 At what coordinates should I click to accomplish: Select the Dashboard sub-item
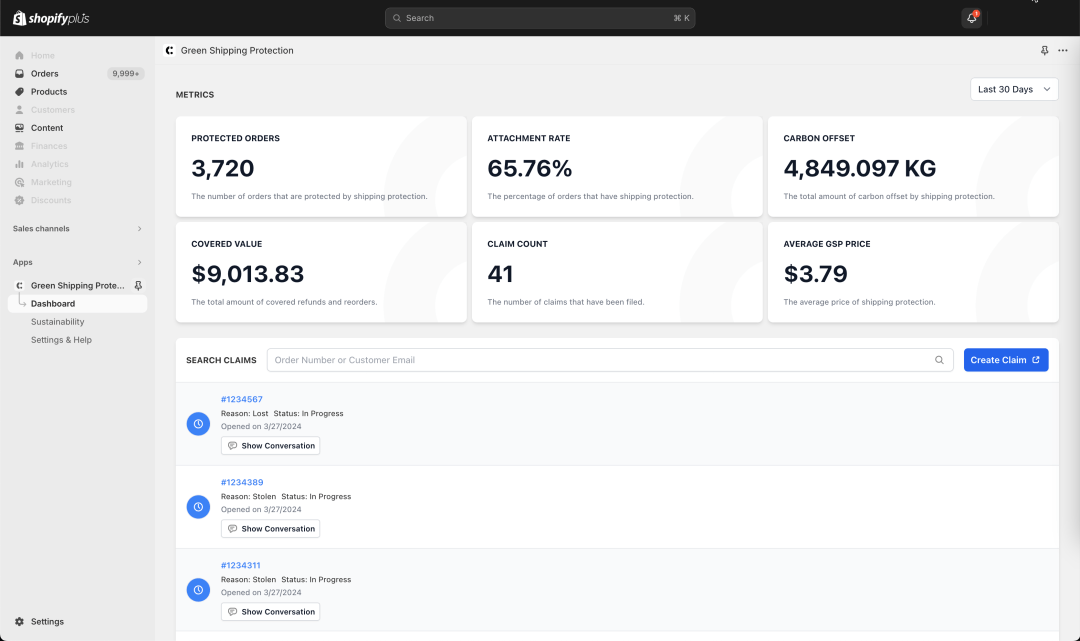(x=78, y=304)
